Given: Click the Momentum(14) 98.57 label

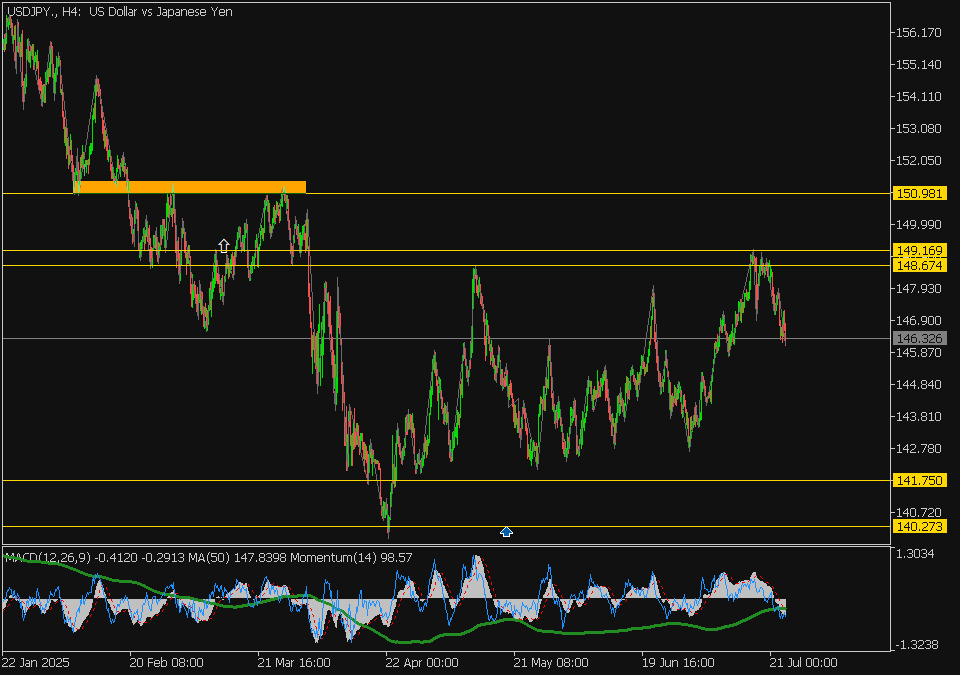Looking at the screenshot, I should (351, 557).
